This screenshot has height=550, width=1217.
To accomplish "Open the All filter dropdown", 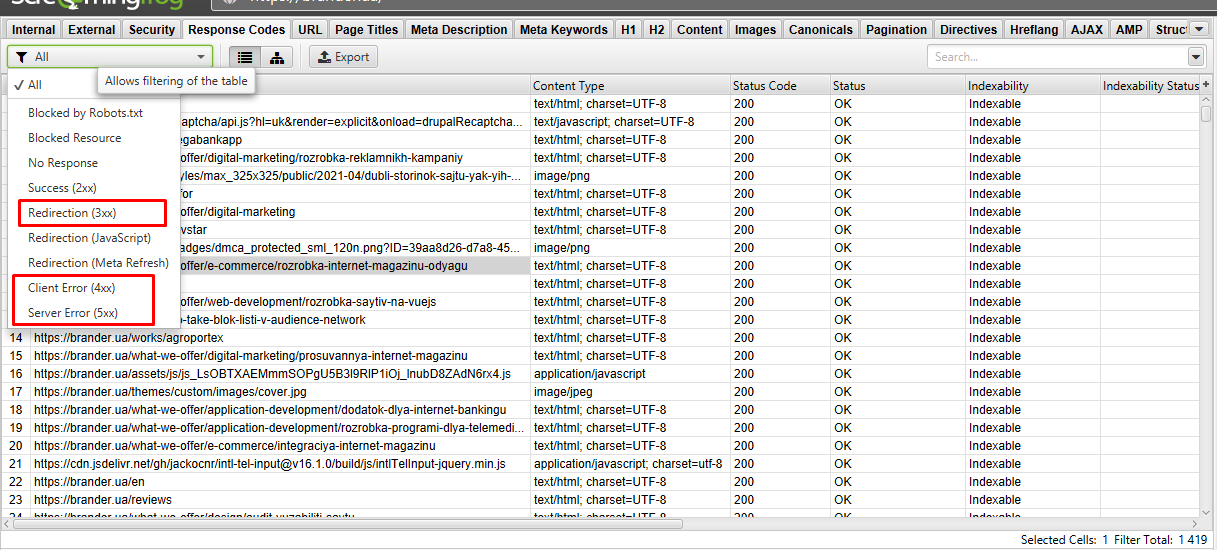I will pyautogui.click(x=110, y=57).
